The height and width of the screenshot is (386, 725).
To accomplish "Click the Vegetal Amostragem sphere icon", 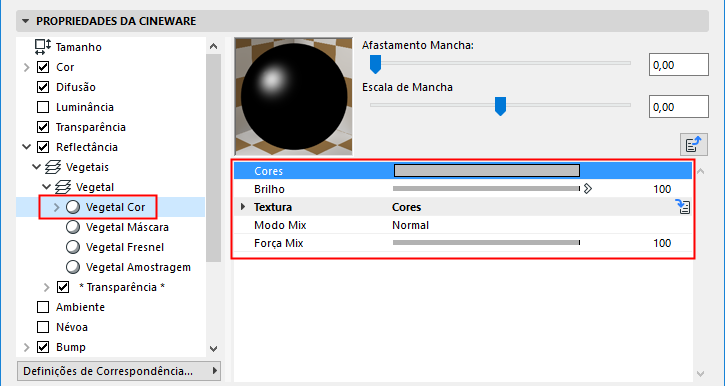I will click(x=73, y=267).
